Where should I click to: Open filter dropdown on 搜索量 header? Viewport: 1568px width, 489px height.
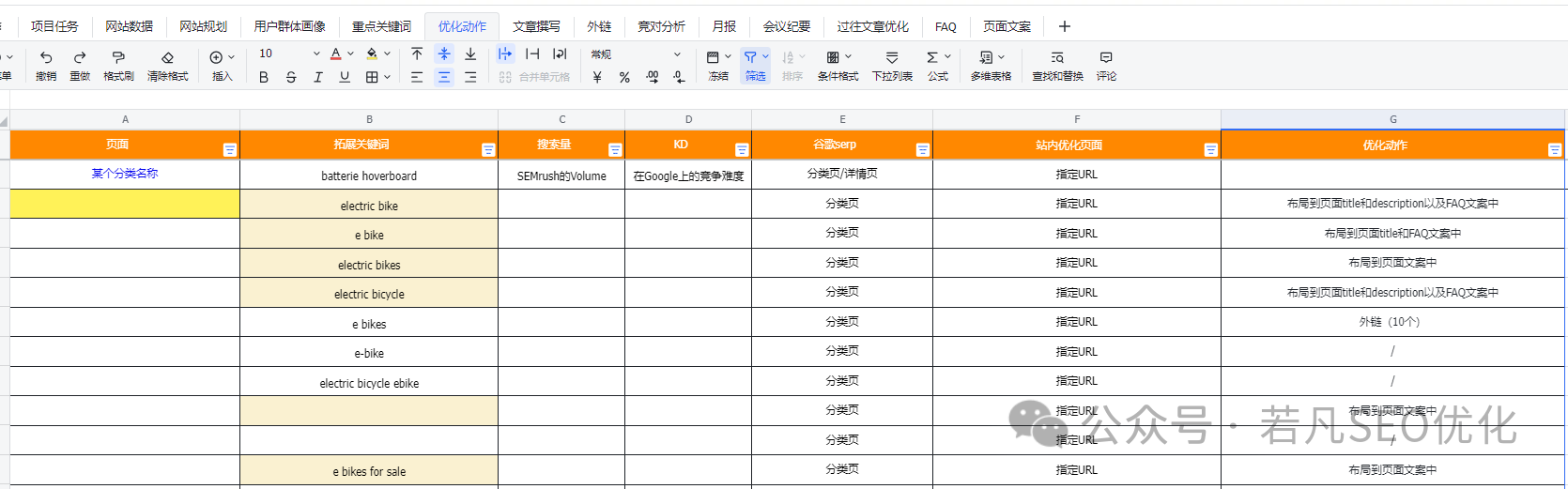pos(615,150)
